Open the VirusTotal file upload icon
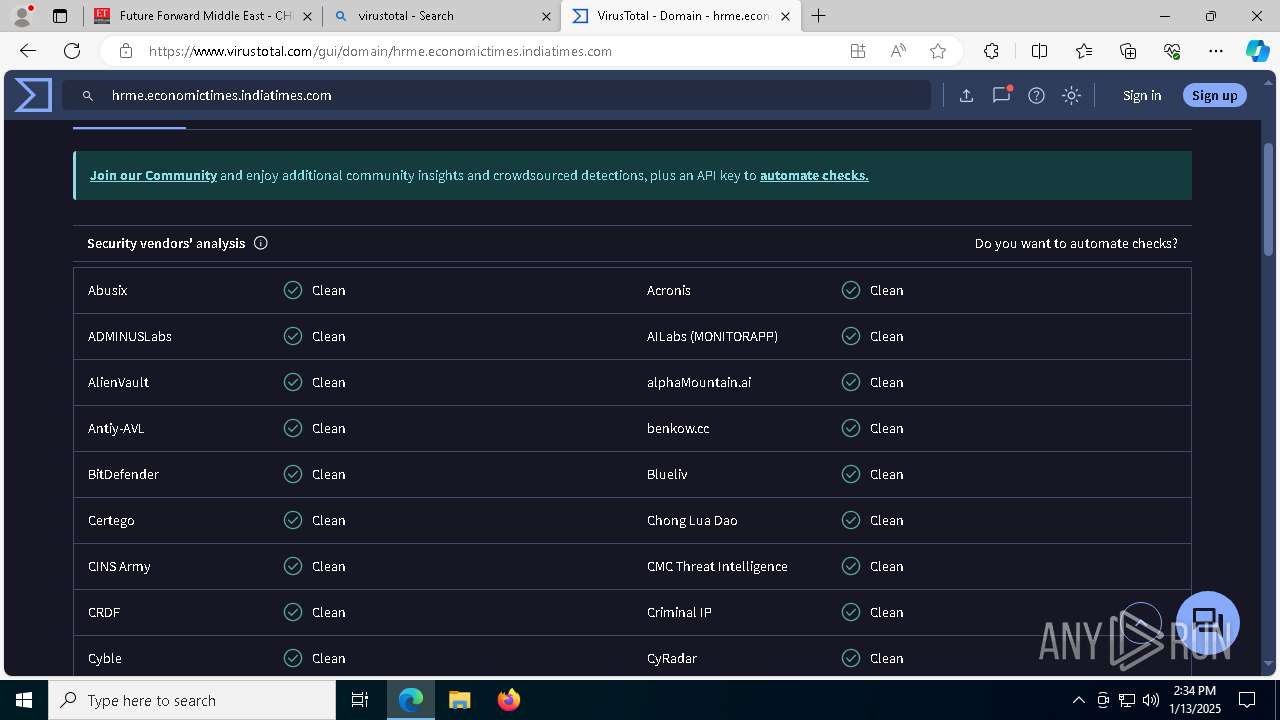 tap(966, 95)
